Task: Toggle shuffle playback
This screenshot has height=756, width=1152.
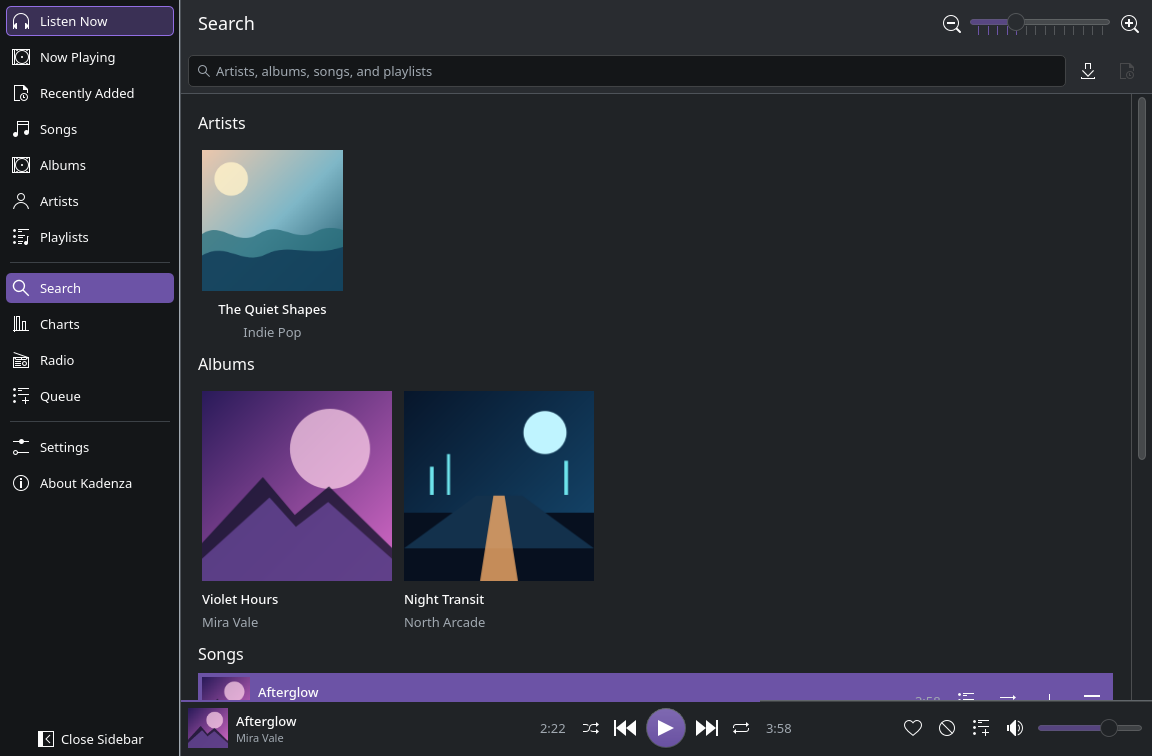Action: (x=591, y=728)
